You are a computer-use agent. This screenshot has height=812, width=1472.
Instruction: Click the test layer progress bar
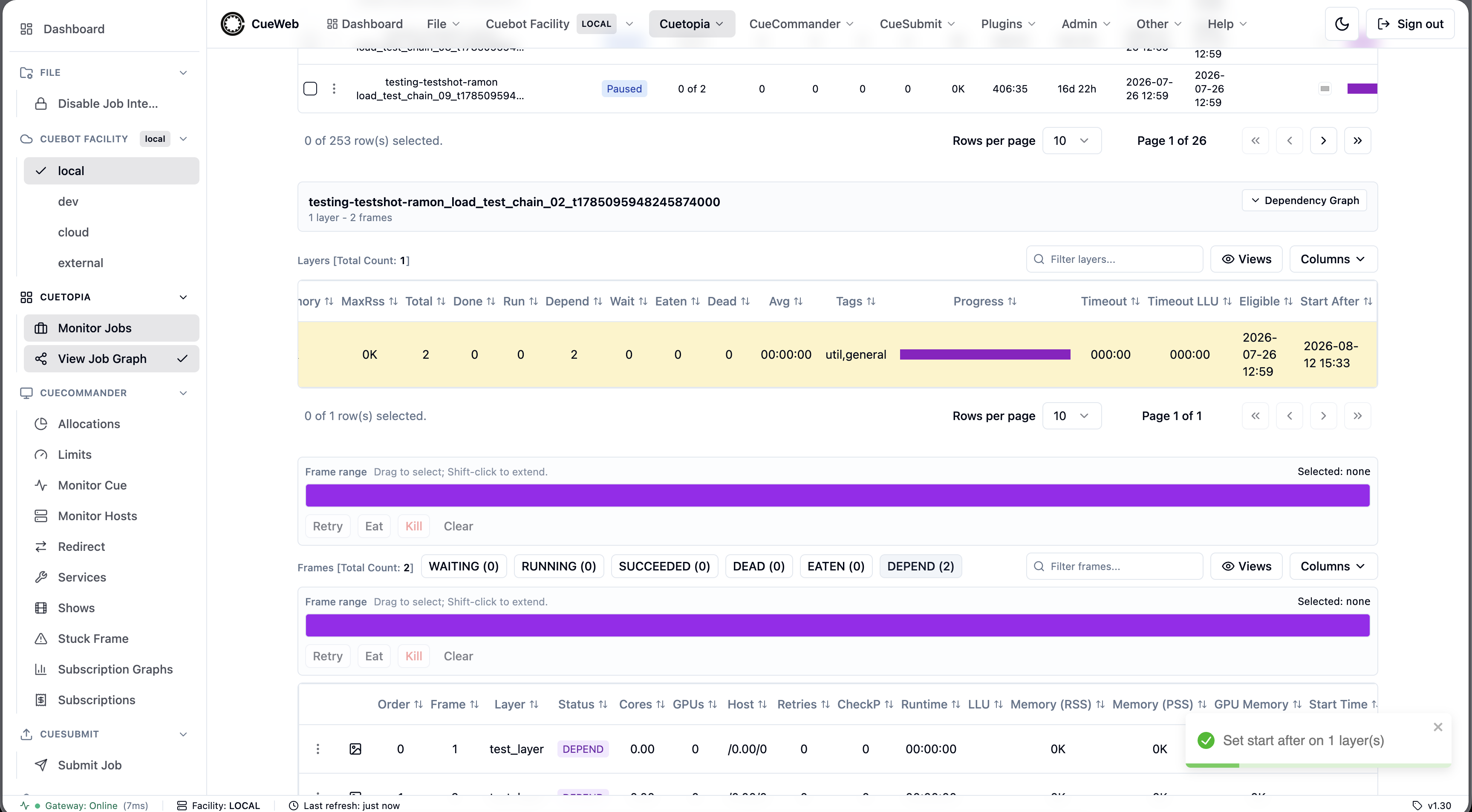click(984, 354)
